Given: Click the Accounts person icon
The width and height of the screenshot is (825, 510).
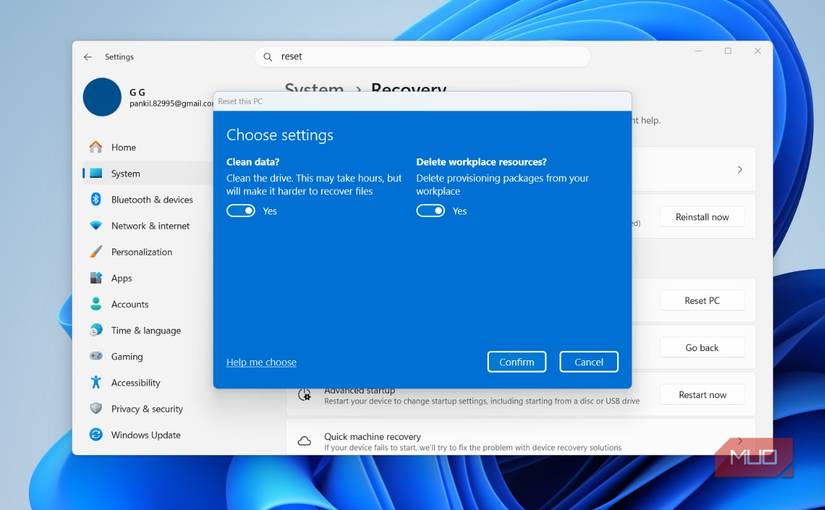Looking at the screenshot, I should tap(96, 304).
